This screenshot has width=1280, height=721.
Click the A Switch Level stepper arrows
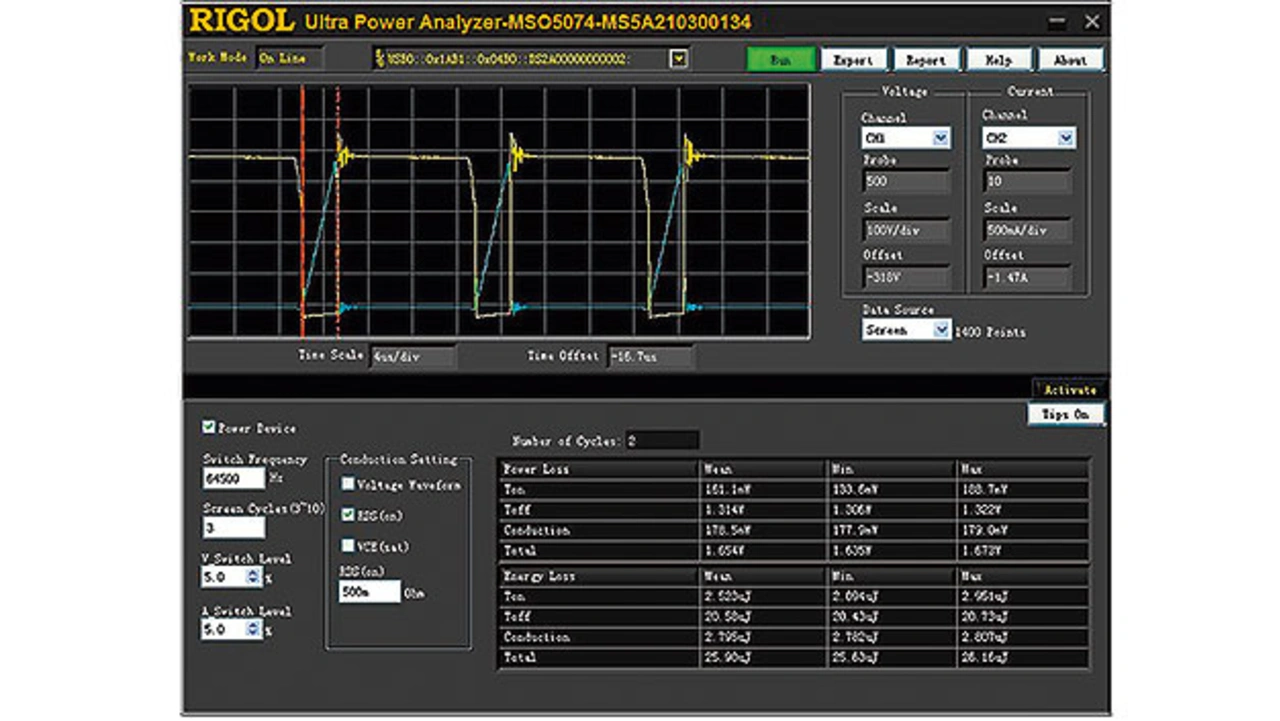[x=254, y=630]
